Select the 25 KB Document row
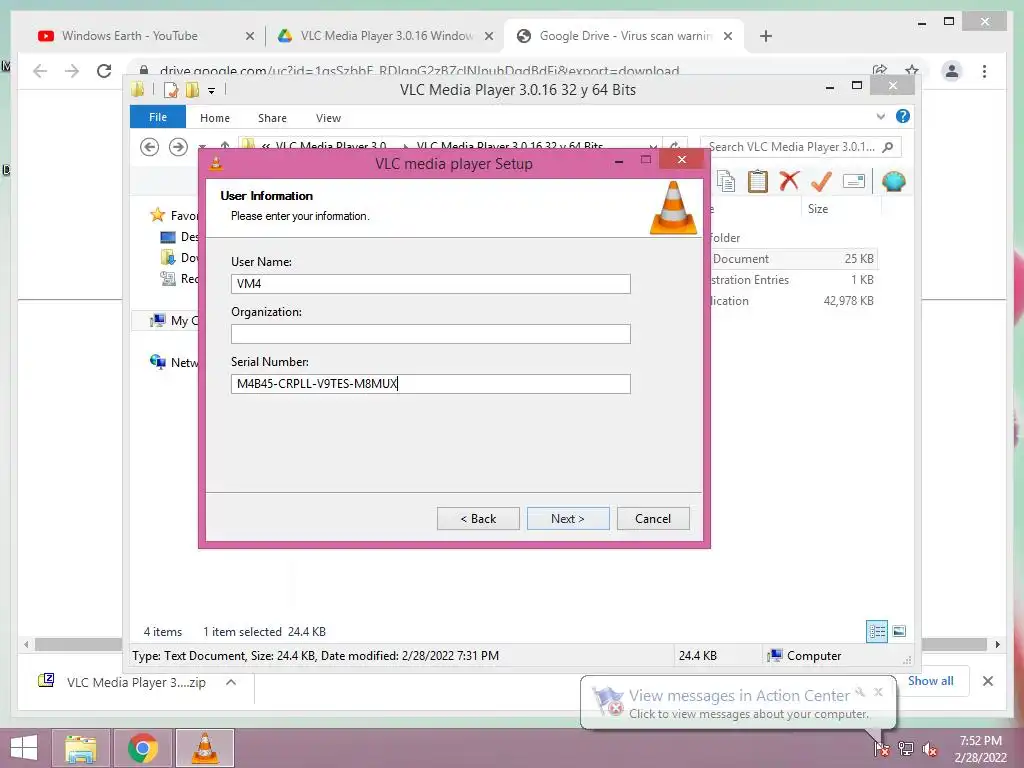 (793, 259)
